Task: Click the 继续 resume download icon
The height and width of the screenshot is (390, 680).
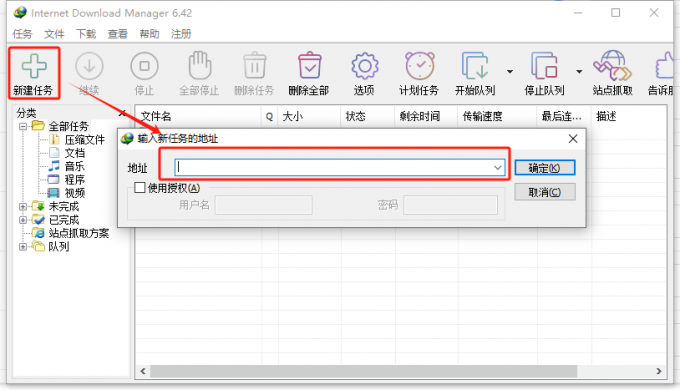Action: (x=89, y=66)
